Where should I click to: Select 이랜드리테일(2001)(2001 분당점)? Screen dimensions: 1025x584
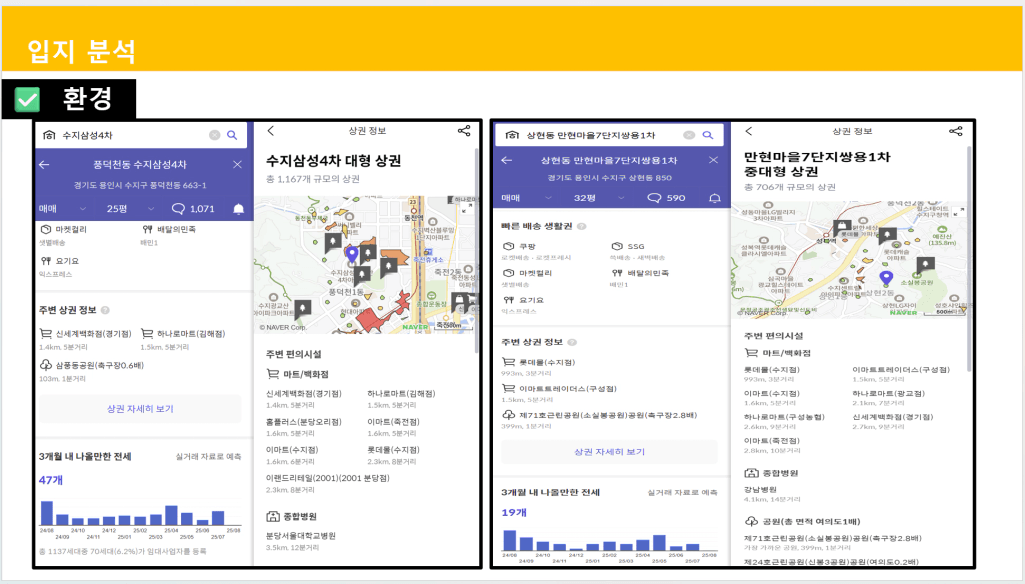(328, 478)
